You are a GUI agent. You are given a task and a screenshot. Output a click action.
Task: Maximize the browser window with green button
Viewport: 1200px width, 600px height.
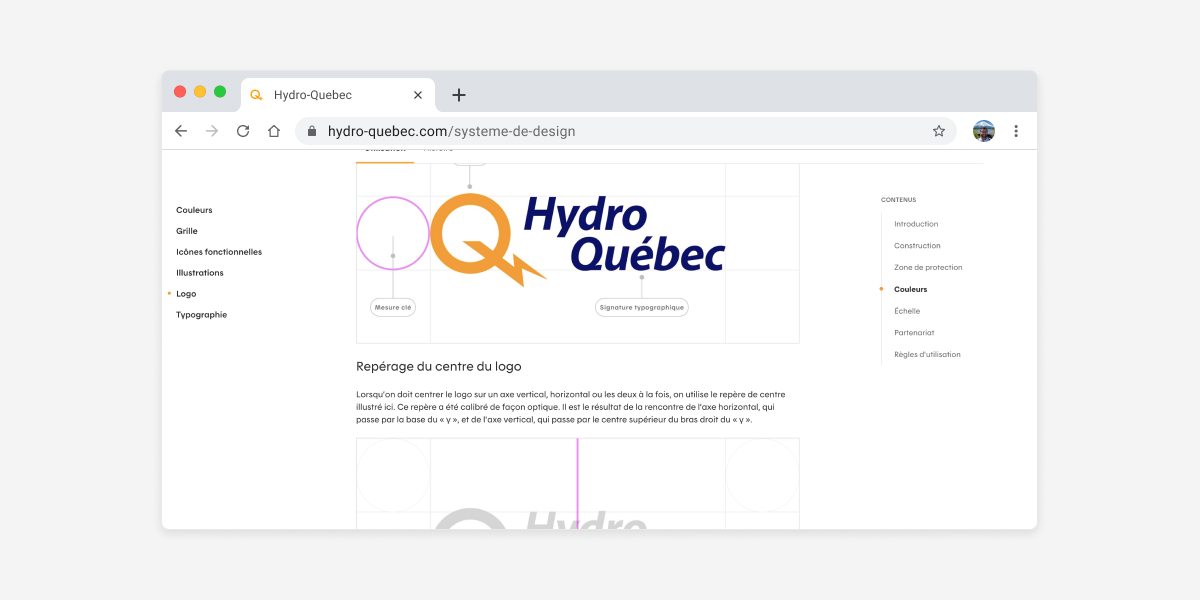click(x=220, y=92)
